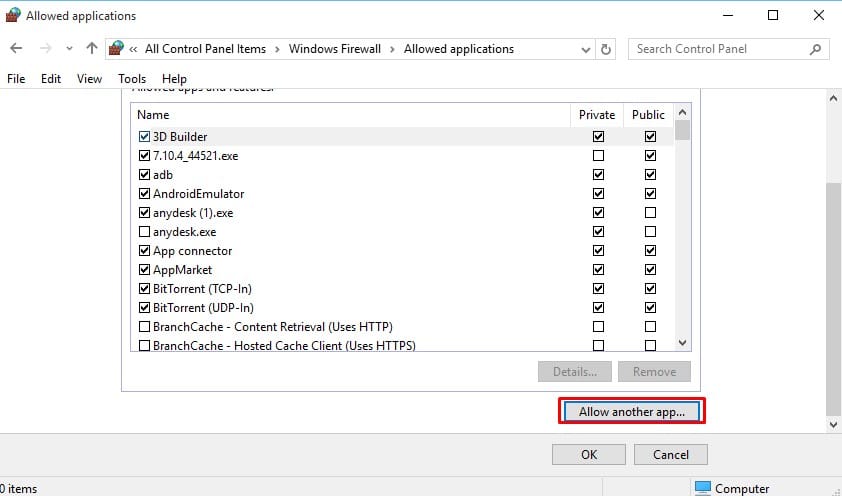Select the AppMarket row text
This screenshot has height=496, width=842.
tap(183, 270)
